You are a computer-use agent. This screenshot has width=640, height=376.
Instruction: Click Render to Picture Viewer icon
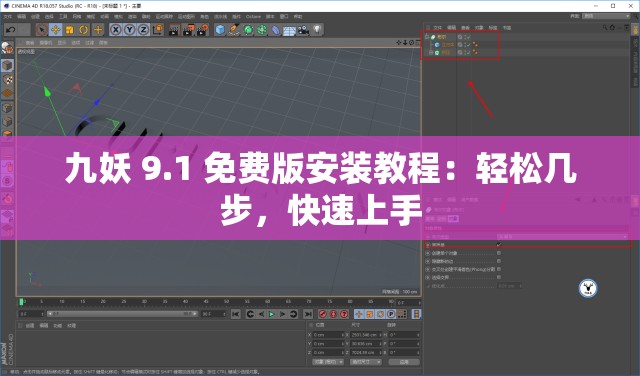click(x=188, y=29)
